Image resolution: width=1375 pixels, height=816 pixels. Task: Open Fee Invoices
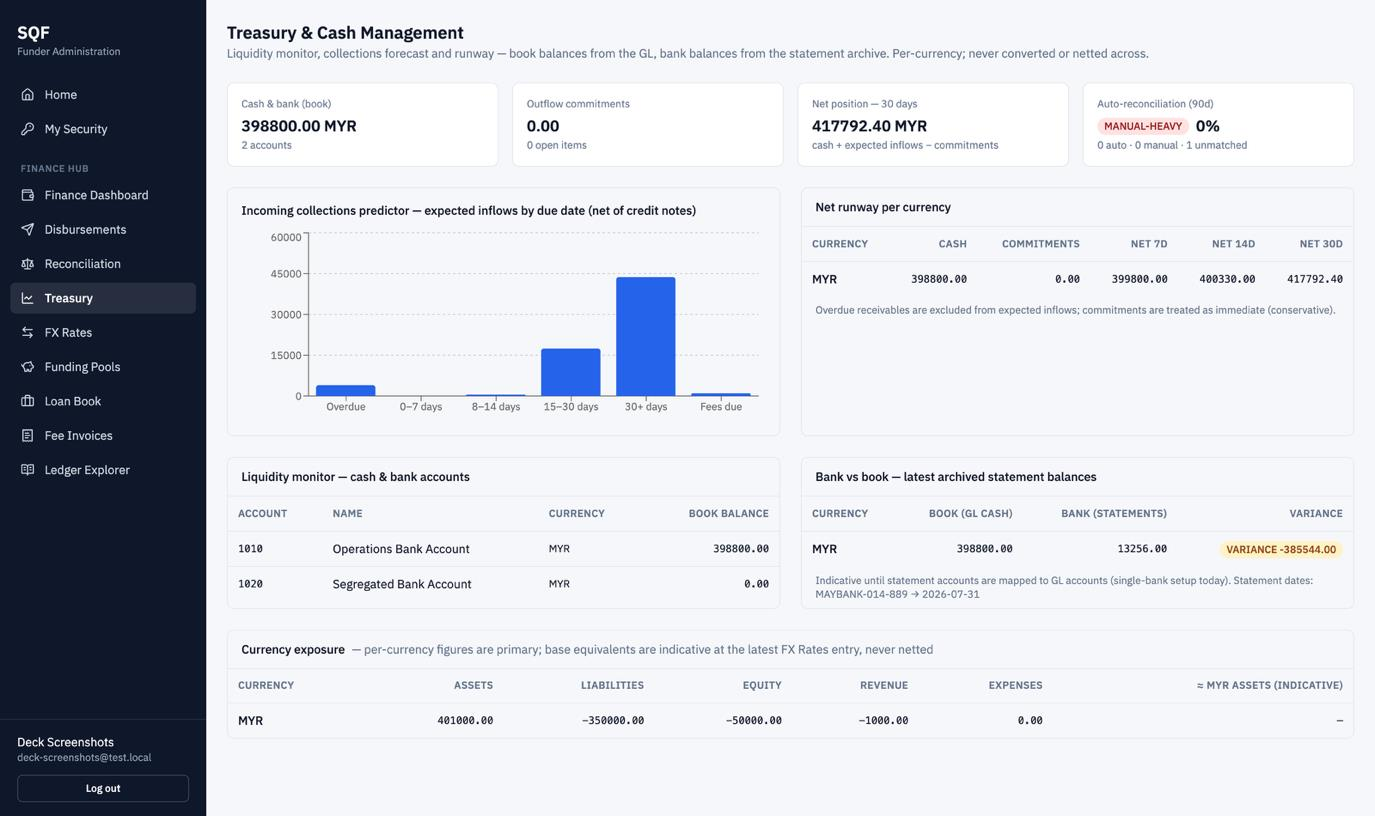coord(103,435)
